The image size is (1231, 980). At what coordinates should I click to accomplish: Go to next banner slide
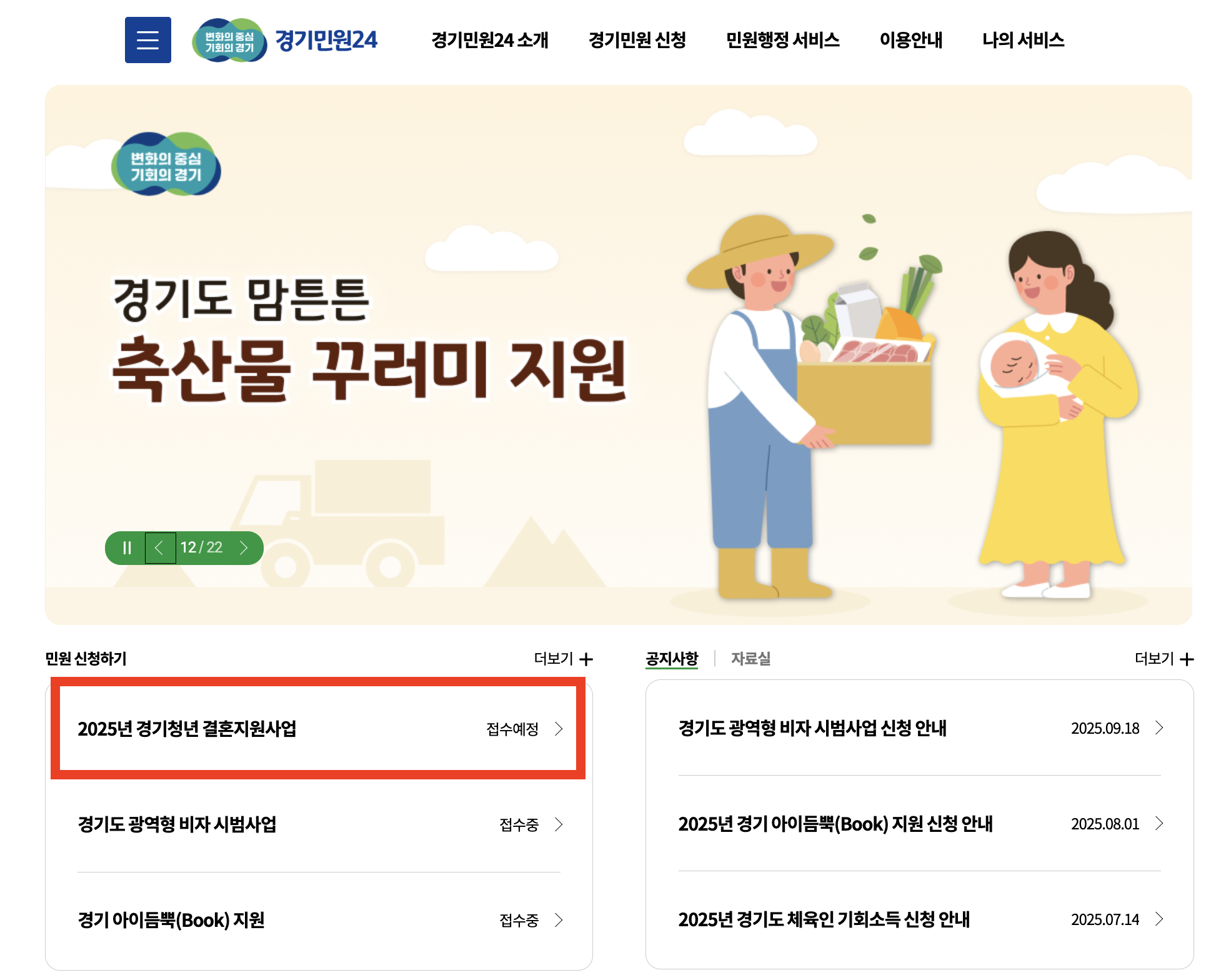pos(244,548)
